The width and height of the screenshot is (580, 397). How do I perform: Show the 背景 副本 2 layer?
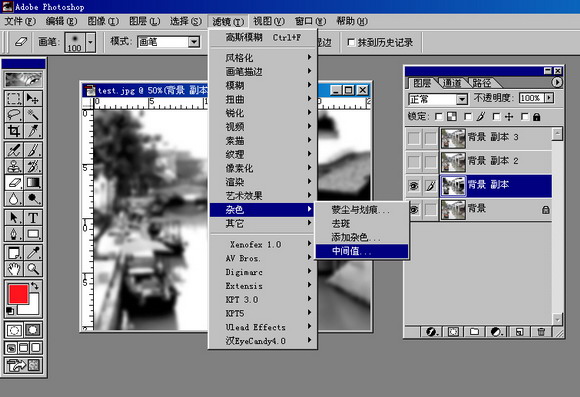[x=414, y=162]
